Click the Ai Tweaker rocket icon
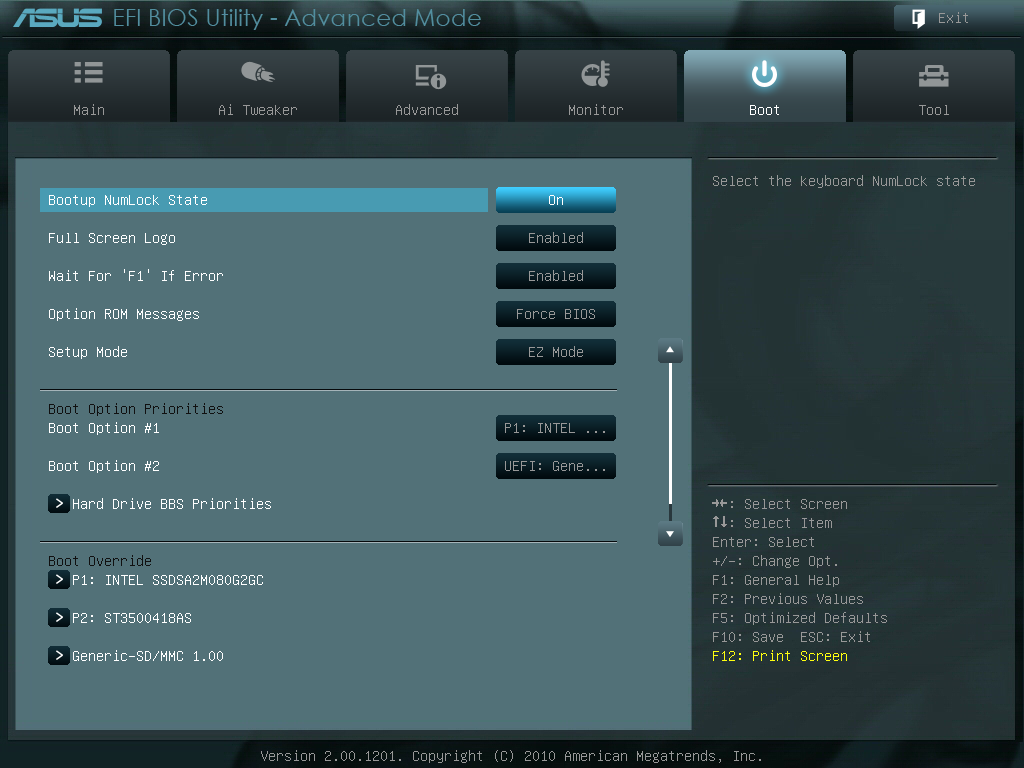This screenshot has width=1024, height=768. coord(257,72)
